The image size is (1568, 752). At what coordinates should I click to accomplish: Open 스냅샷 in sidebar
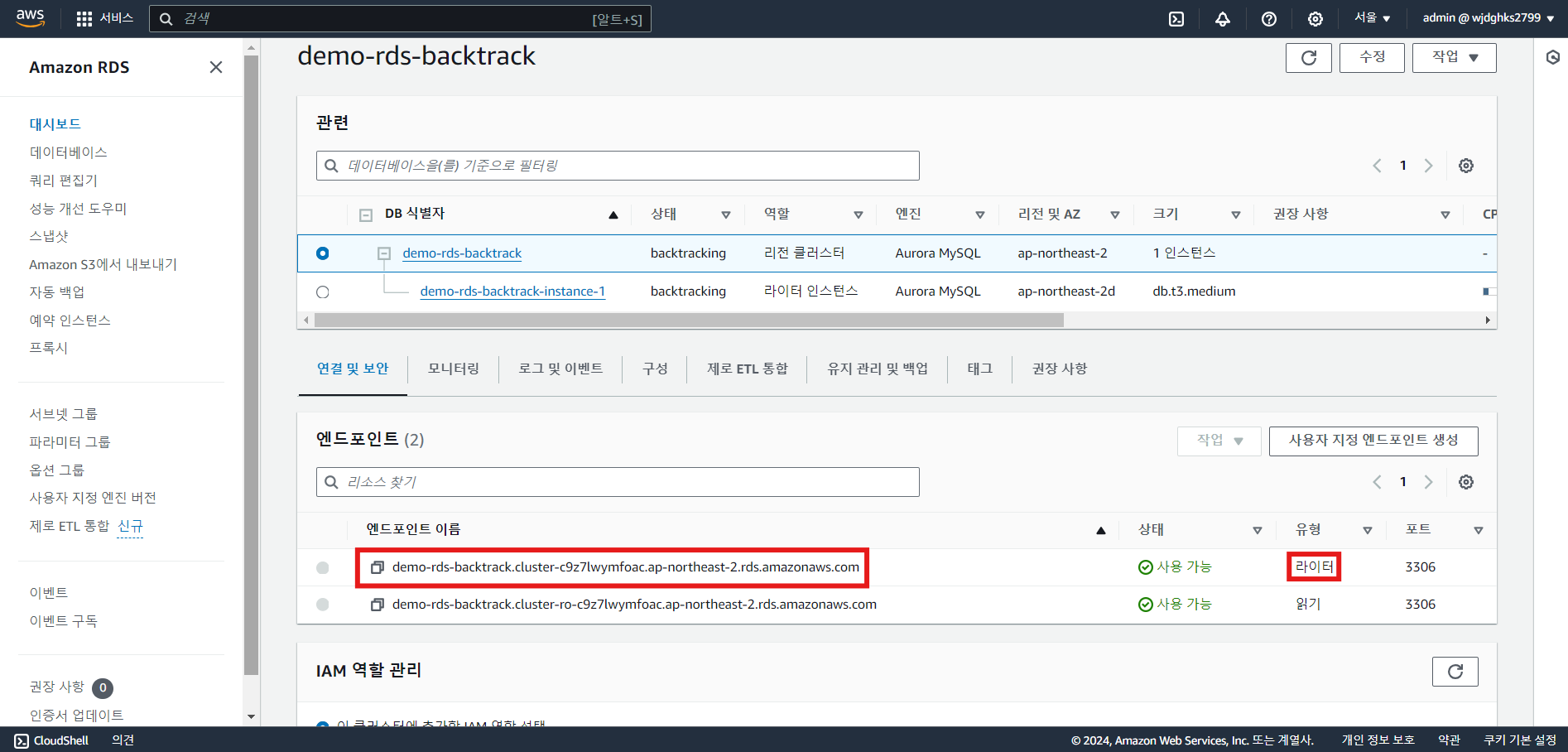click(x=49, y=236)
